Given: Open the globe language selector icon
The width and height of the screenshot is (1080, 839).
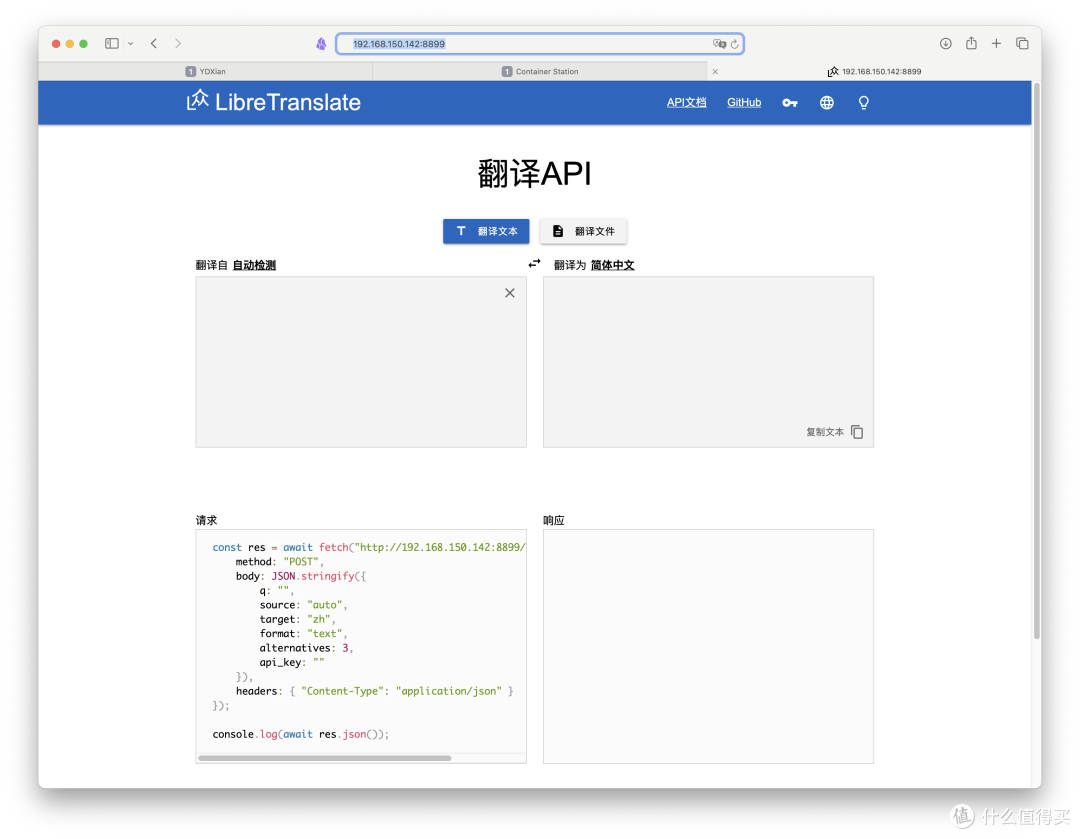Looking at the screenshot, I should point(827,103).
